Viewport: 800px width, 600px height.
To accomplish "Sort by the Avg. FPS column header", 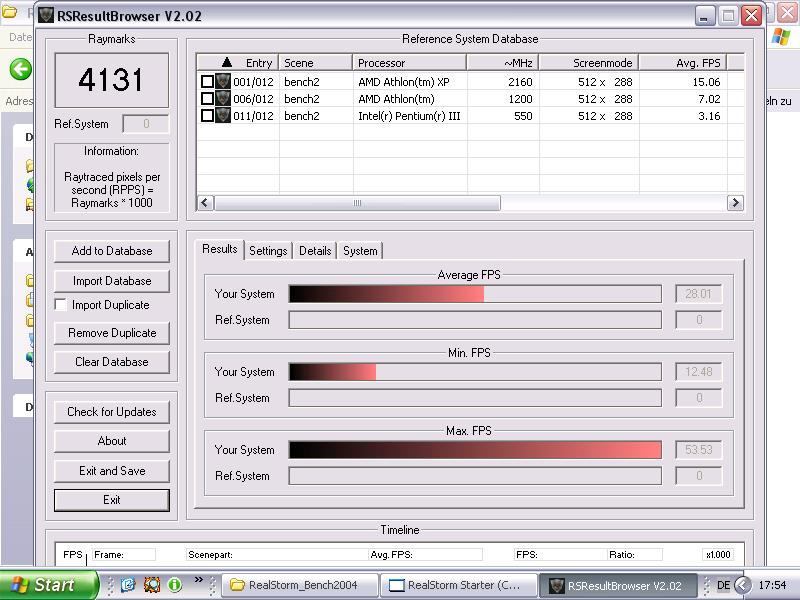I will [683, 63].
